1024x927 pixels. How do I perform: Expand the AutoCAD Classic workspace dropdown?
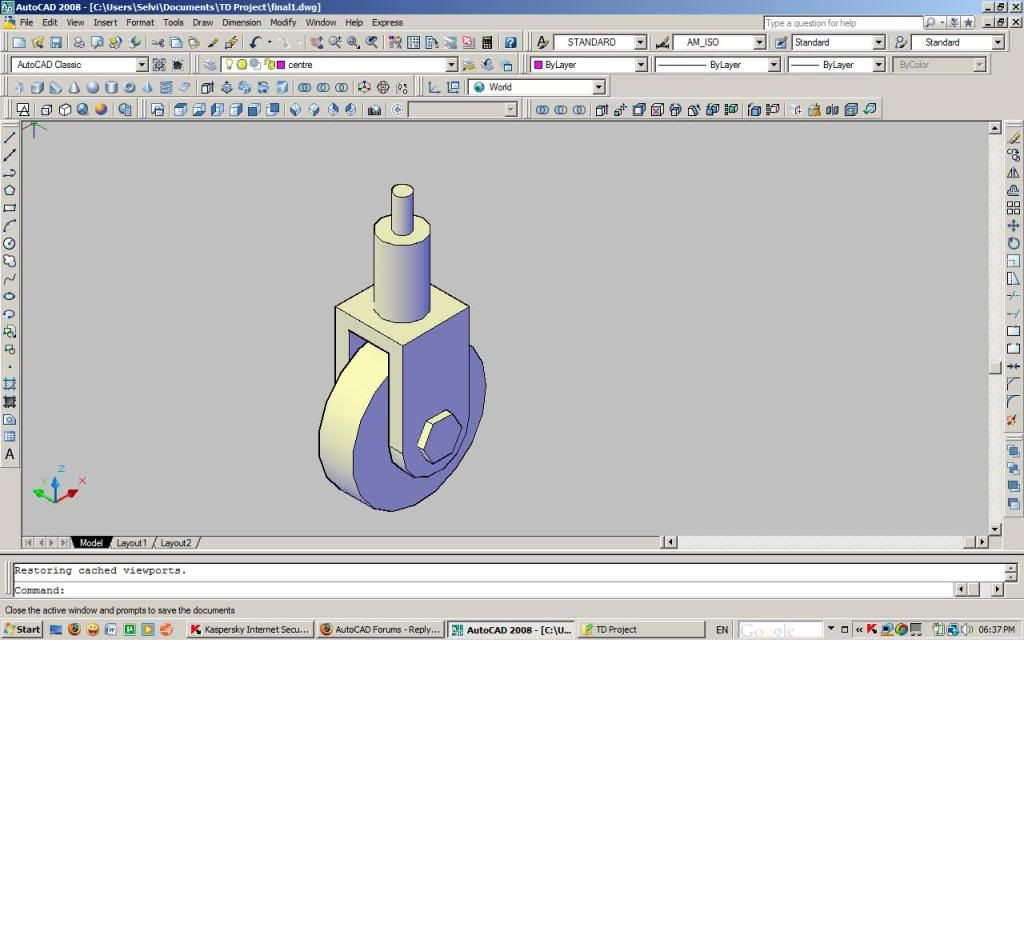141,65
